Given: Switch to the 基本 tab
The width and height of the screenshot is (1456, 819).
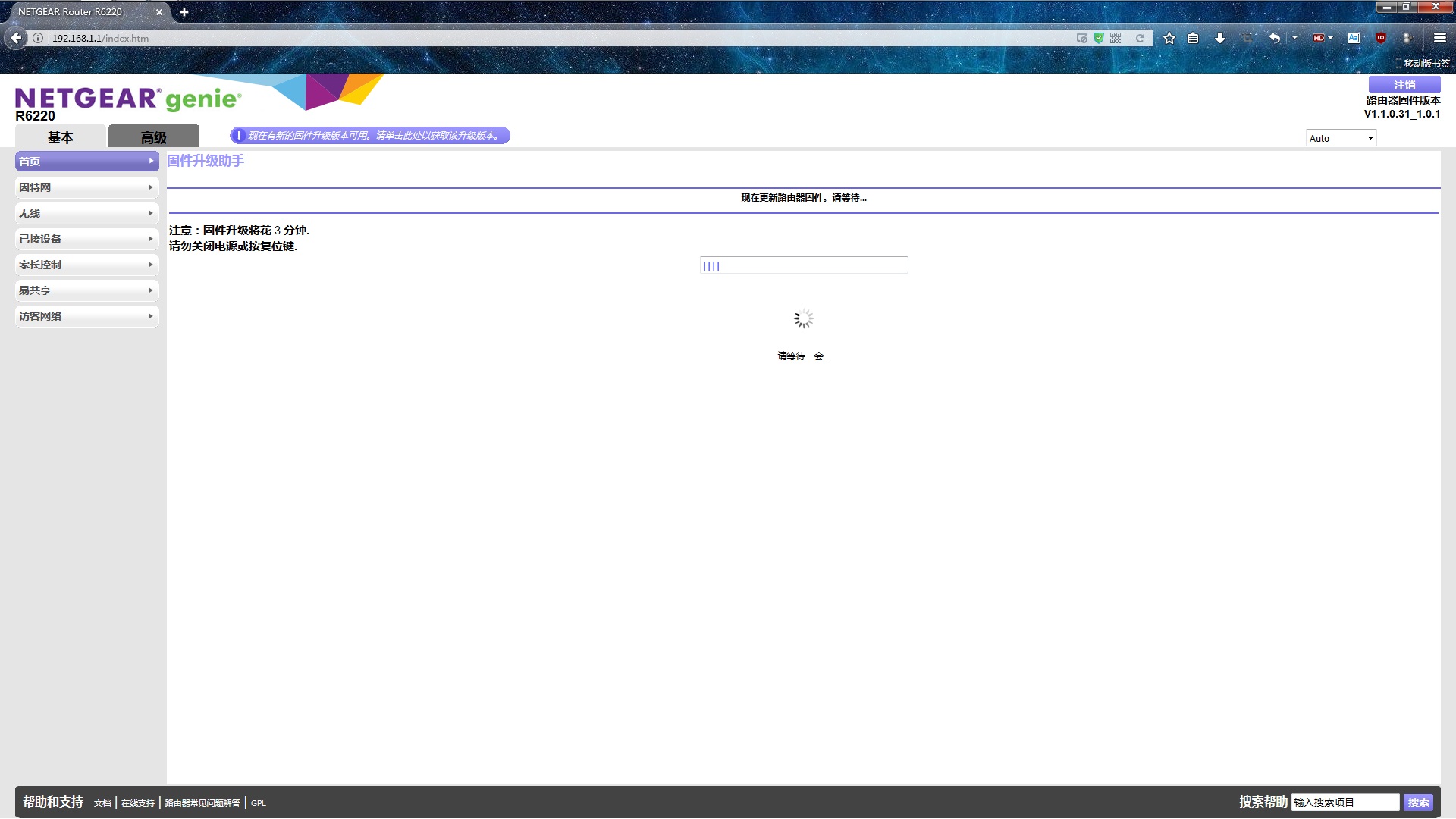Looking at the screenshot, I should point(61,136).
